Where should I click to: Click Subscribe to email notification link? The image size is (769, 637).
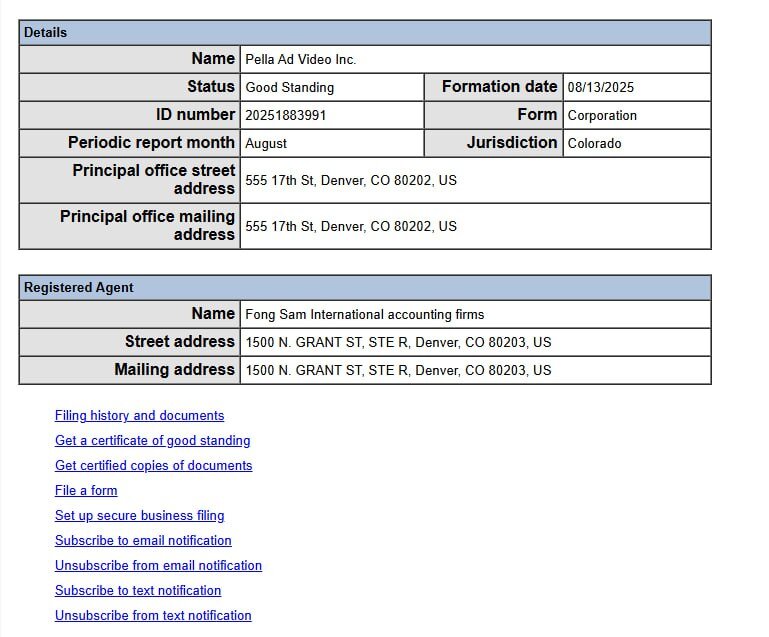click(143, 541)
